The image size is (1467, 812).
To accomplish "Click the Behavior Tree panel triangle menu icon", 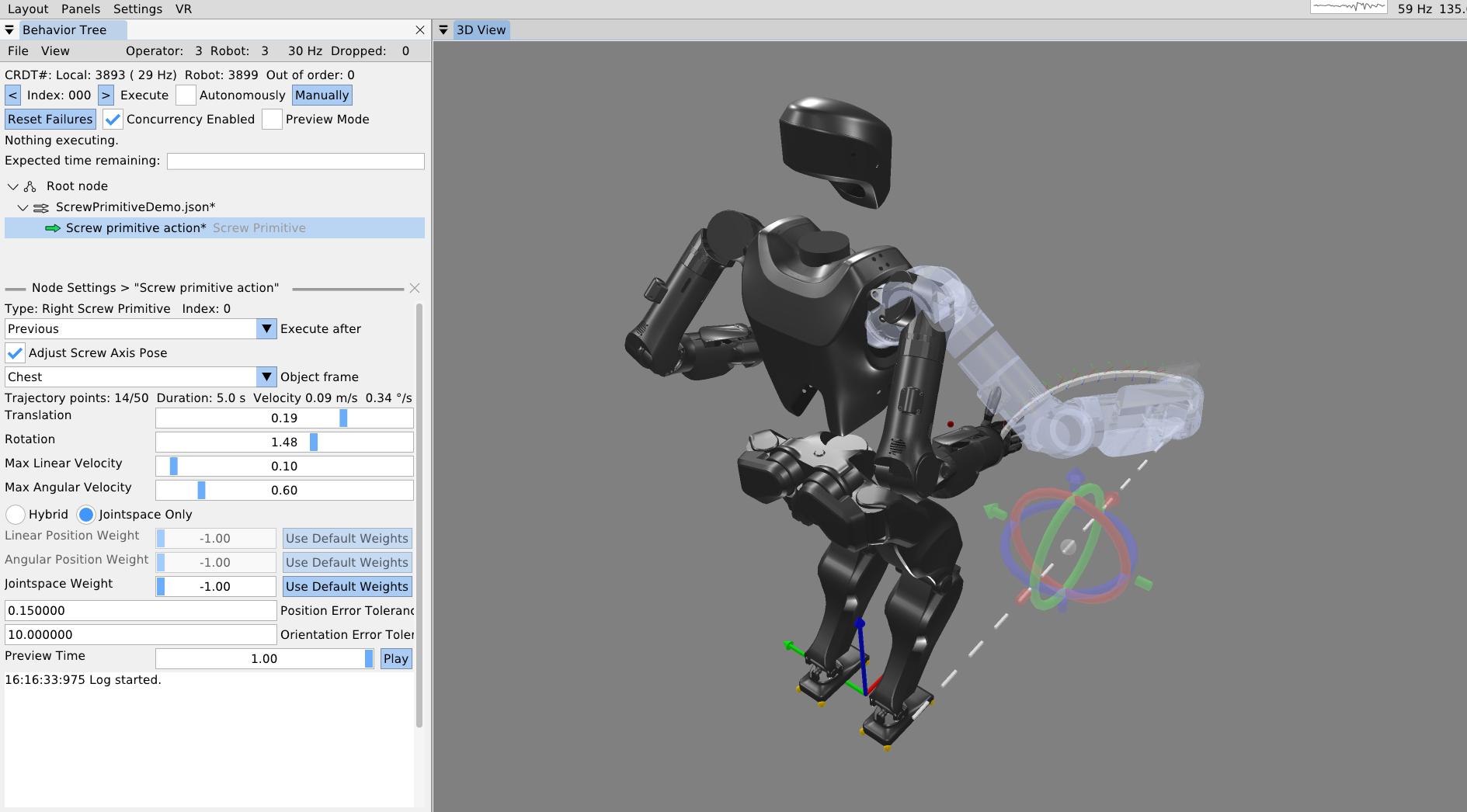I will pos(9,30).
